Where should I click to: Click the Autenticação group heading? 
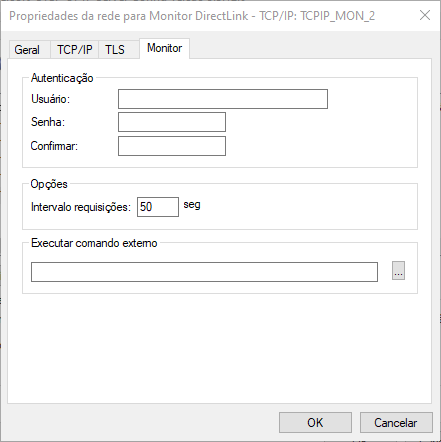(x=62, y=78)
